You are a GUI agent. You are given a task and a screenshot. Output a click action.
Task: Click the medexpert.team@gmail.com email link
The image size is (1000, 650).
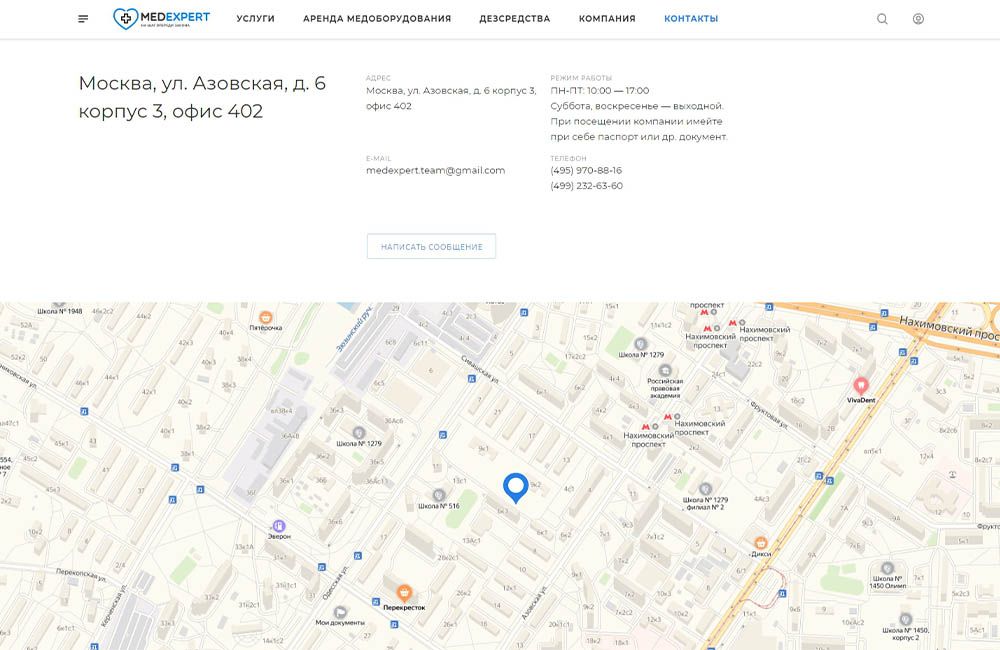435,171
